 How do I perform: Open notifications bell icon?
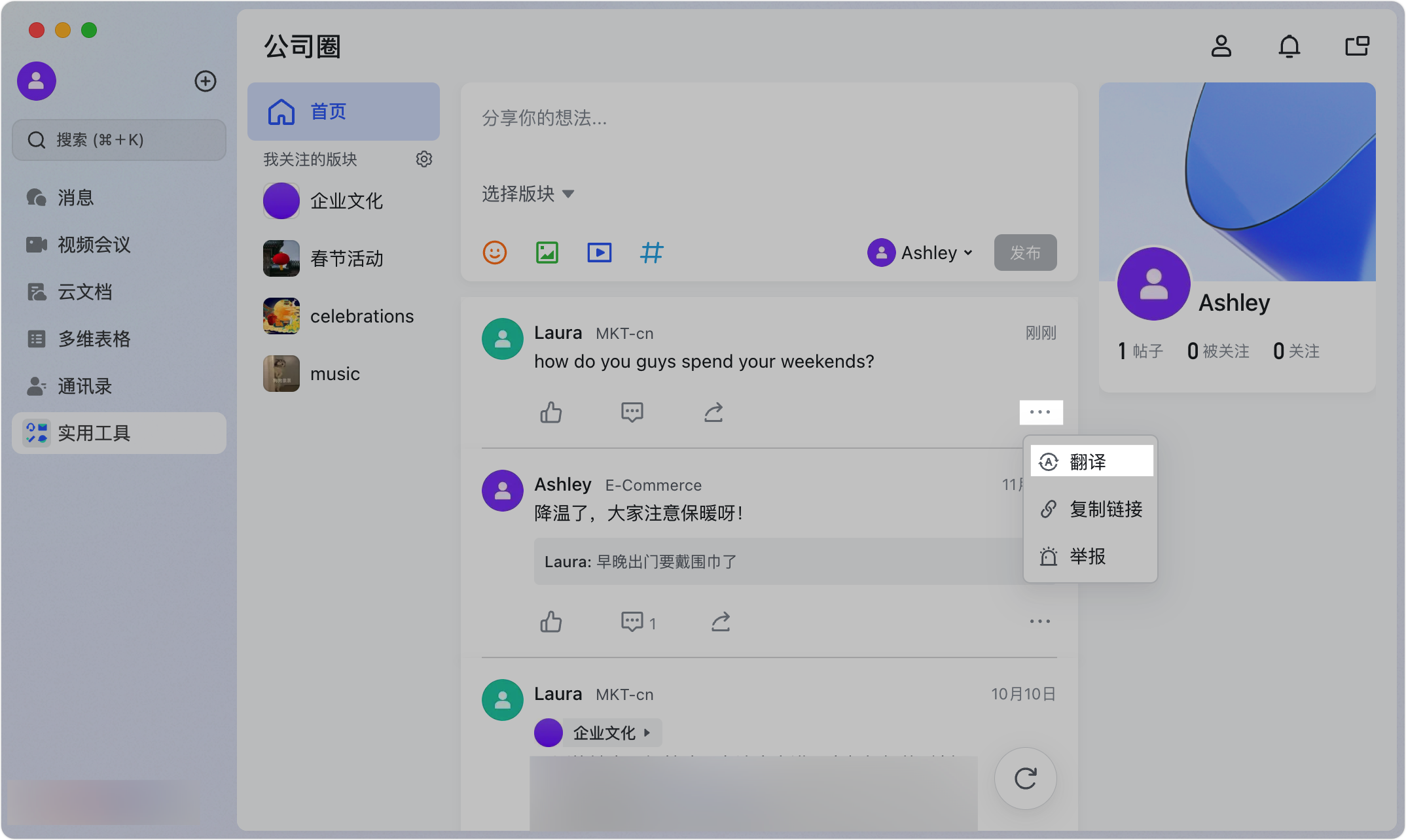click(x=1289, y=46)
